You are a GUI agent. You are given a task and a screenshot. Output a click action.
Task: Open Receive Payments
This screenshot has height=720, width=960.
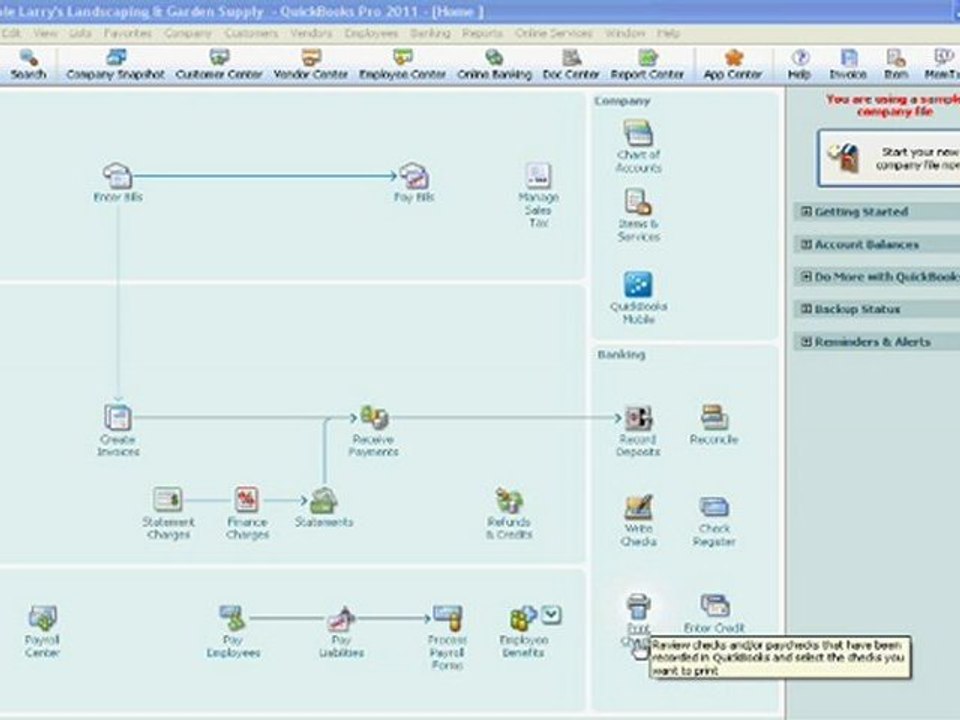373,430
